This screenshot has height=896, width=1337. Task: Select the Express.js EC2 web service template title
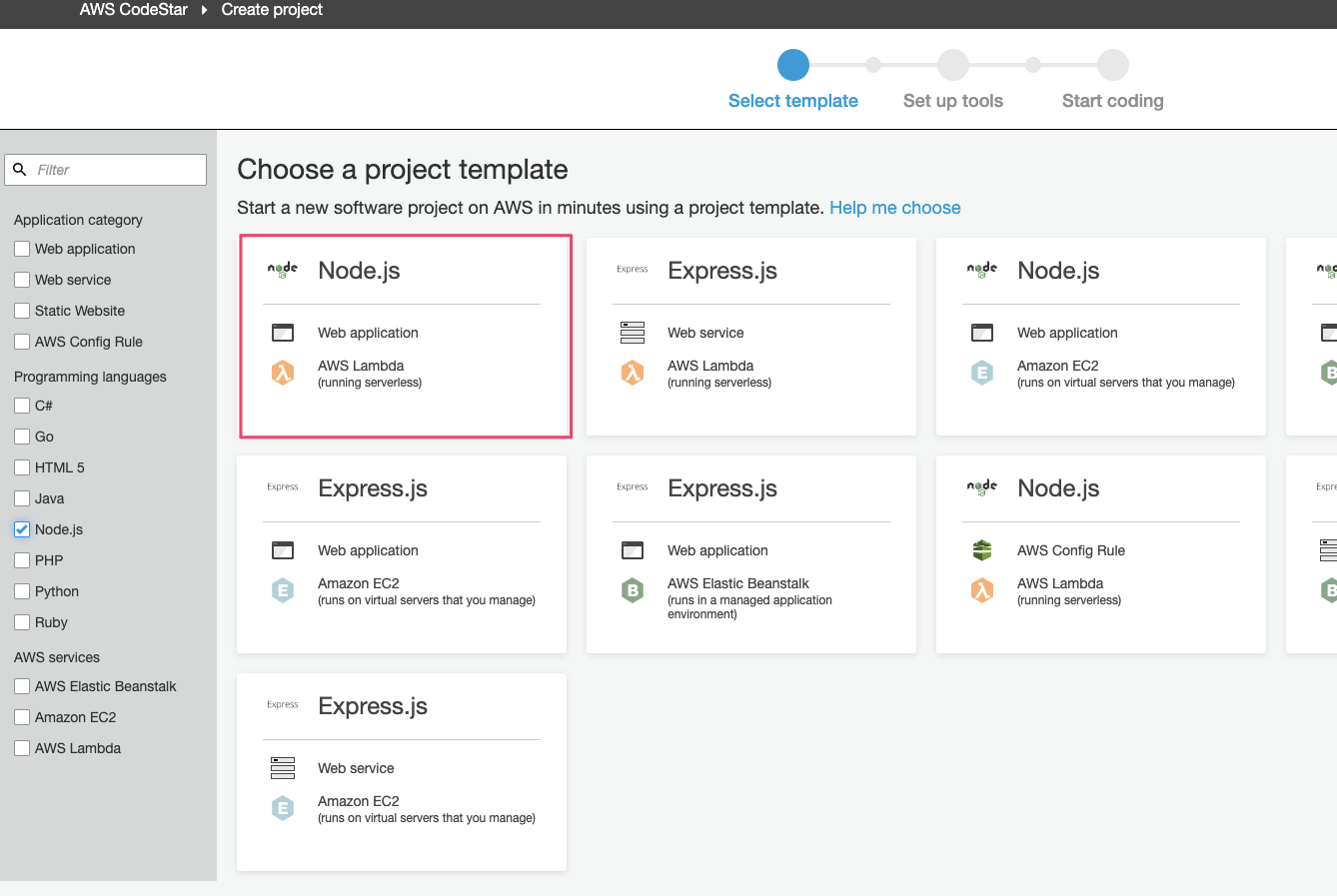pos(373,706)
